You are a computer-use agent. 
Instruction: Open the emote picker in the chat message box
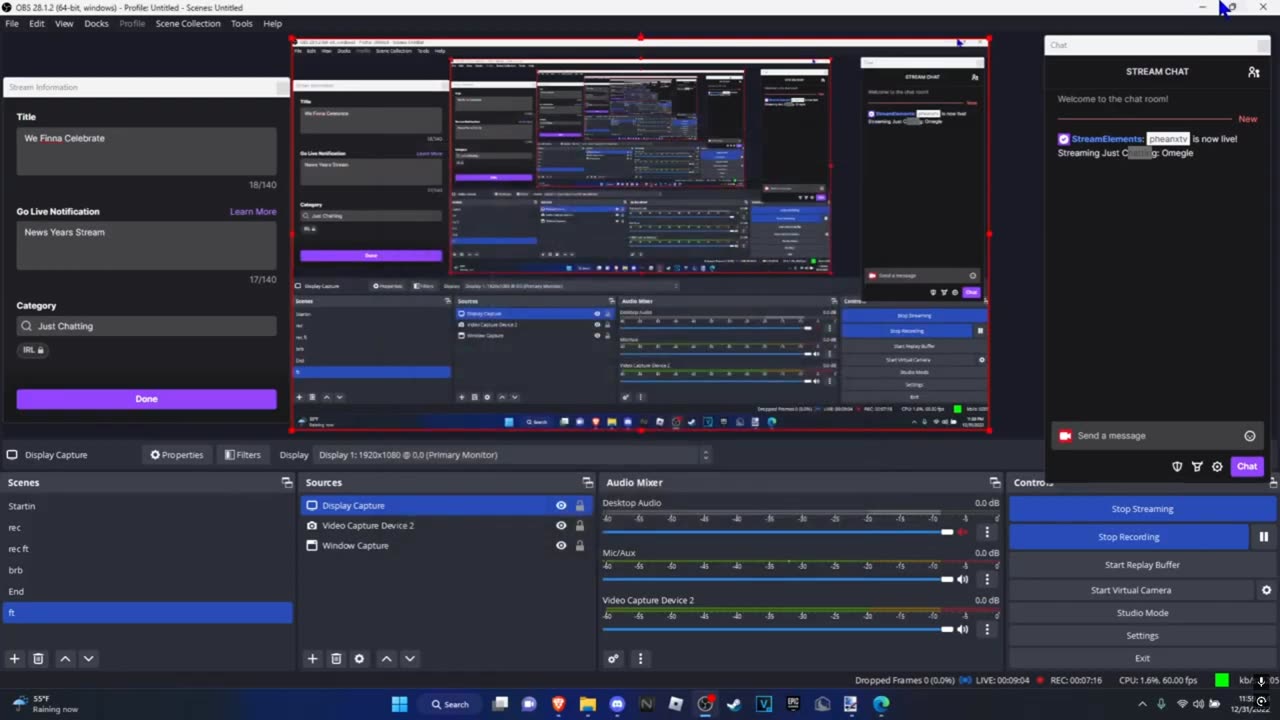(x=1250, y=436)
